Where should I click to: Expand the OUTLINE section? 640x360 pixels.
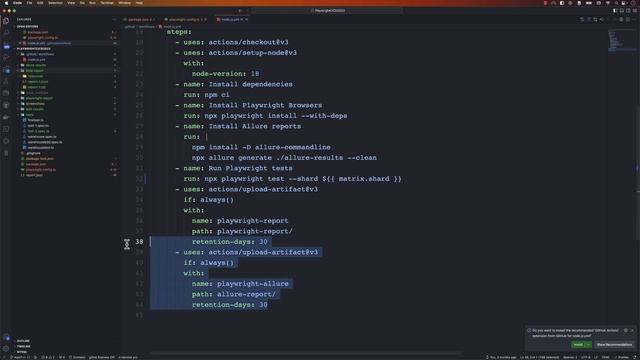pyautogui.click(x=23, y=341)
